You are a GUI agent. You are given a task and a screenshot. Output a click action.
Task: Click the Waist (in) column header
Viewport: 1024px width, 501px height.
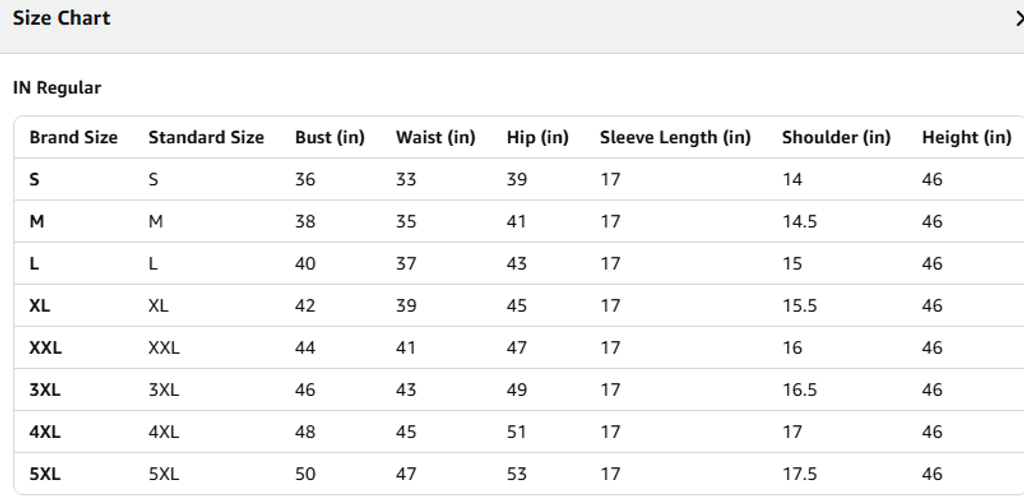[435, 138]
